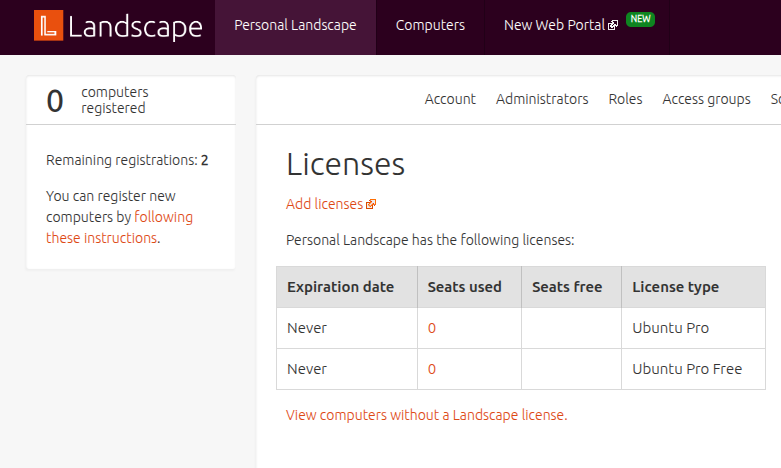Screen dimensions: 781x468
Task: Select the 'Ubuntu Pro' license type cell
Action: tap(693, 328)
